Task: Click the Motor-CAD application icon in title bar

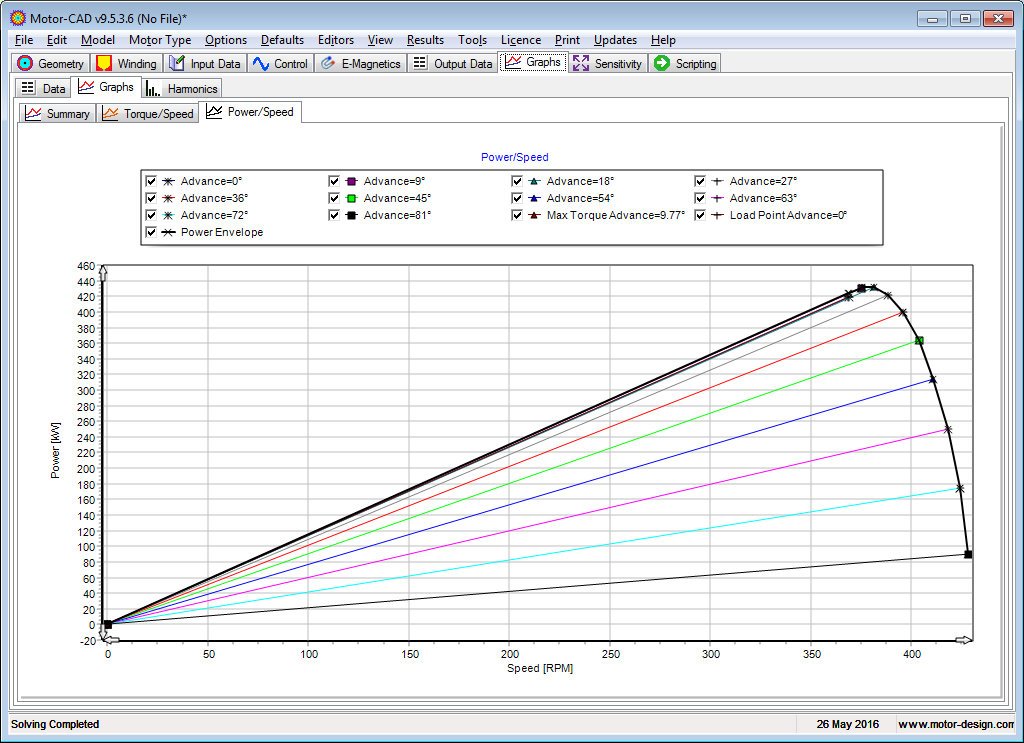Action: (18, 18)
